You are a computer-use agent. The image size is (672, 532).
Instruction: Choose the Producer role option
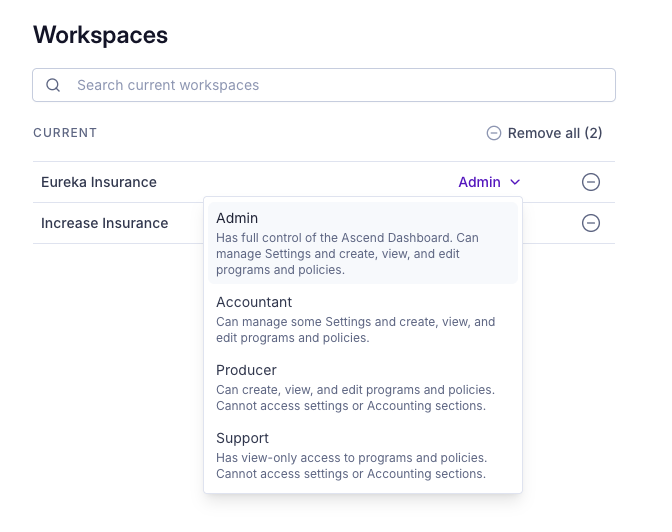pyautogui.click(x=363, y=387)
